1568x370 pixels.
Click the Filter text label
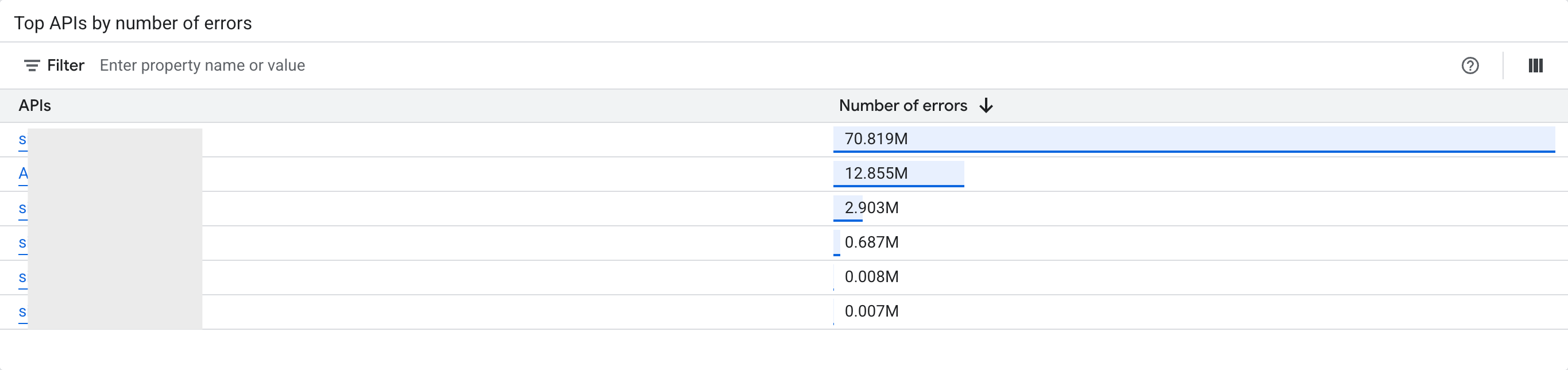coord(65,65)
